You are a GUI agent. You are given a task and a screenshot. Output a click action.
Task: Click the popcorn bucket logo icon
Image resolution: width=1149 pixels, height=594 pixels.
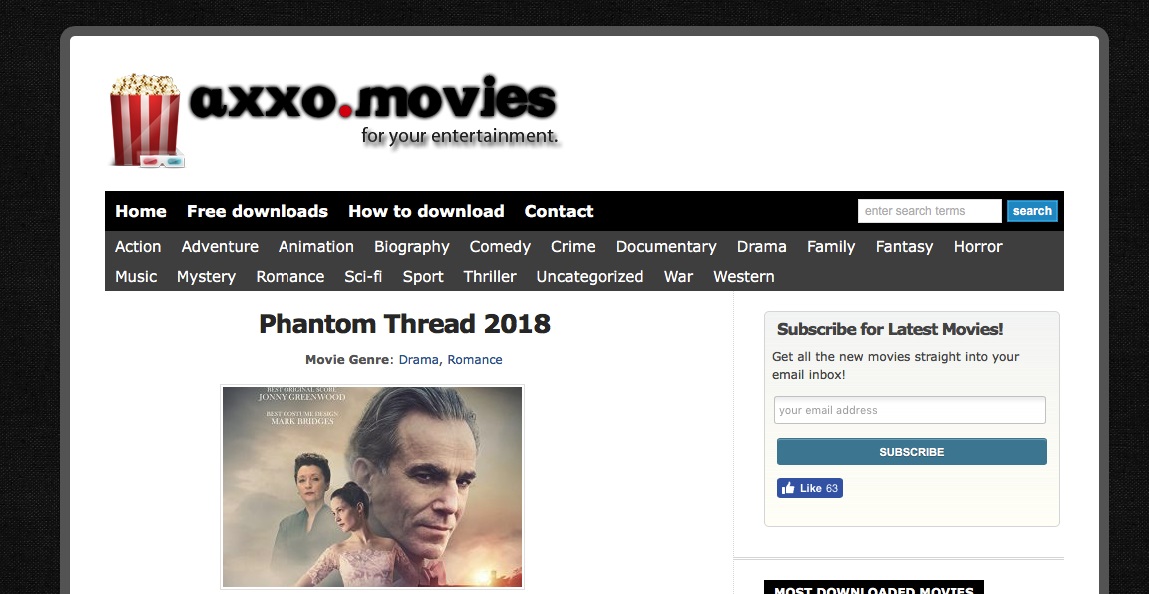pos(146,120)
